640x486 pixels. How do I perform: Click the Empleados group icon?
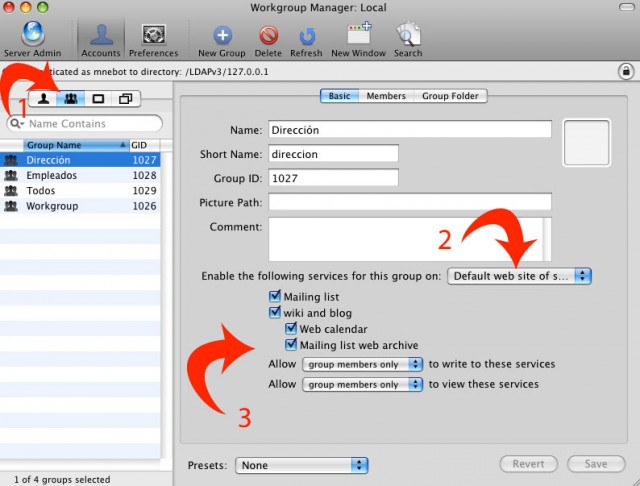pos(11,175)
